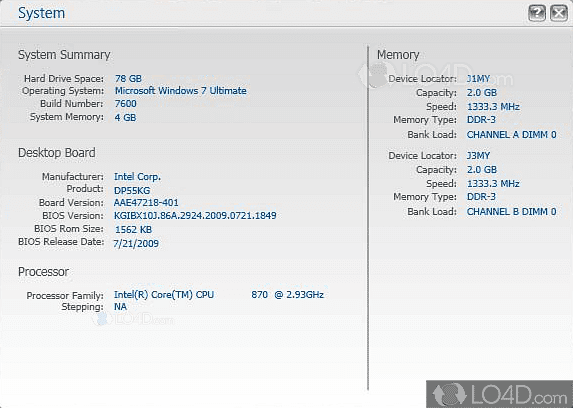Select BIOS release date 7/21/2009
This screenshot has width=573, height=408.
[x=136, y=243]
